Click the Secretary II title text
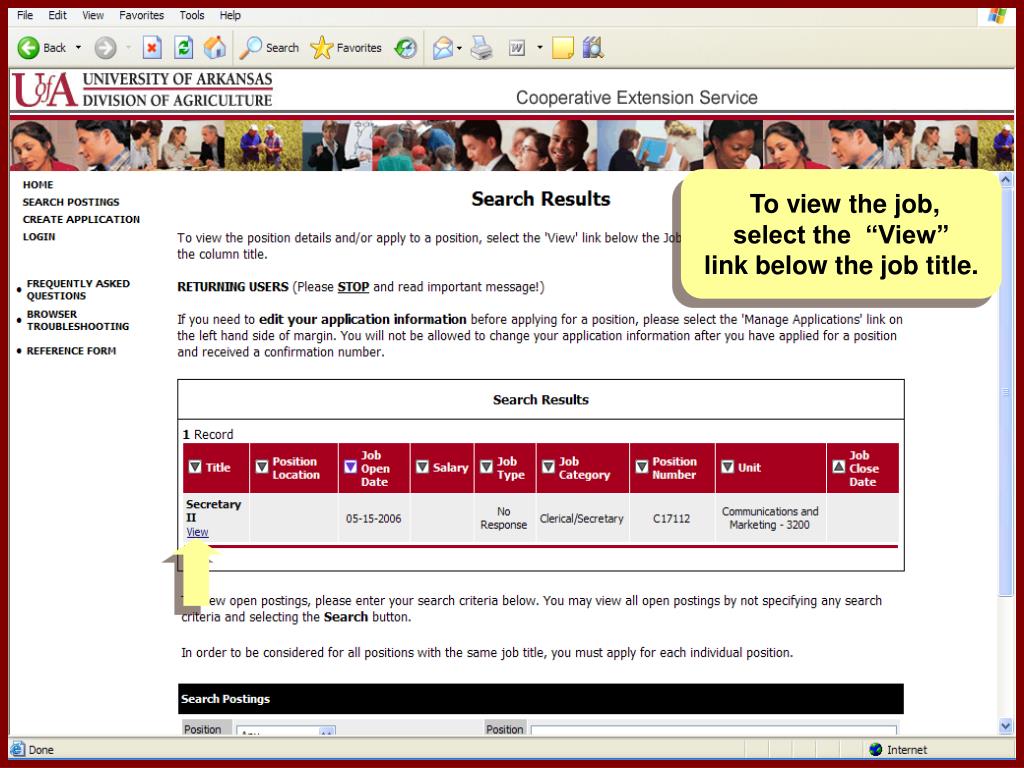The height and width of the screenshot is (768, 1024). coord(213,511)
